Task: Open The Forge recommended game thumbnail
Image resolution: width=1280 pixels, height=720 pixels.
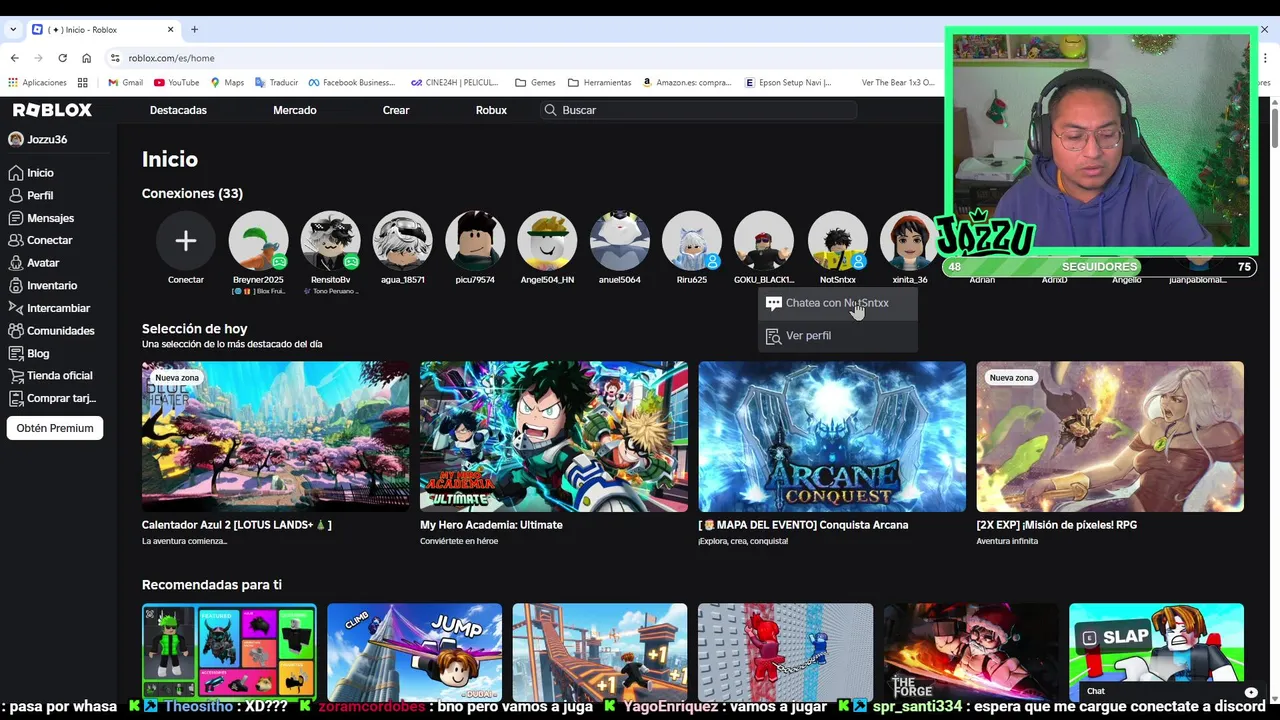Action: click(970, 651)
